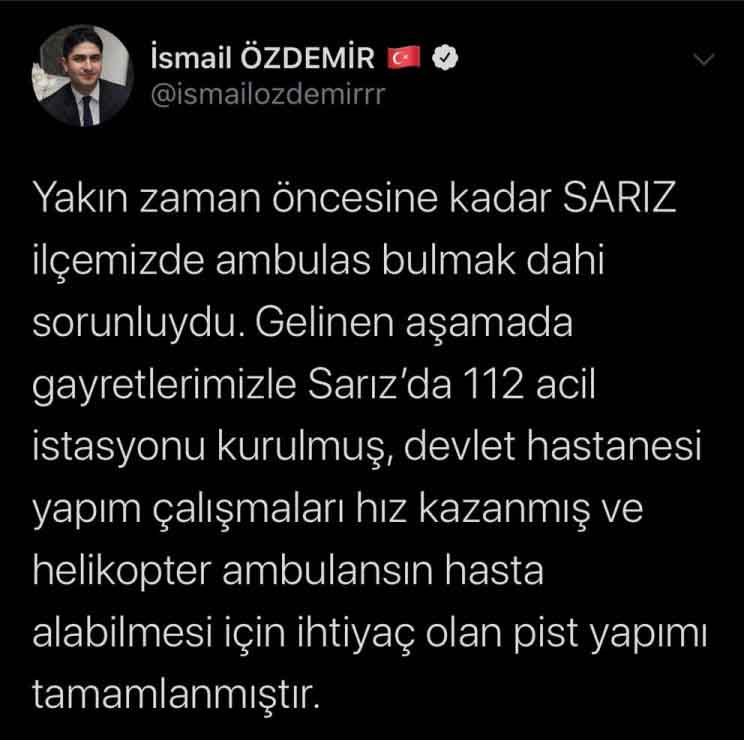This screenshot has width=744, height=740.
Task: Click the verified badge next to the name
Action: pyautogui.click(x=445, y=58)
